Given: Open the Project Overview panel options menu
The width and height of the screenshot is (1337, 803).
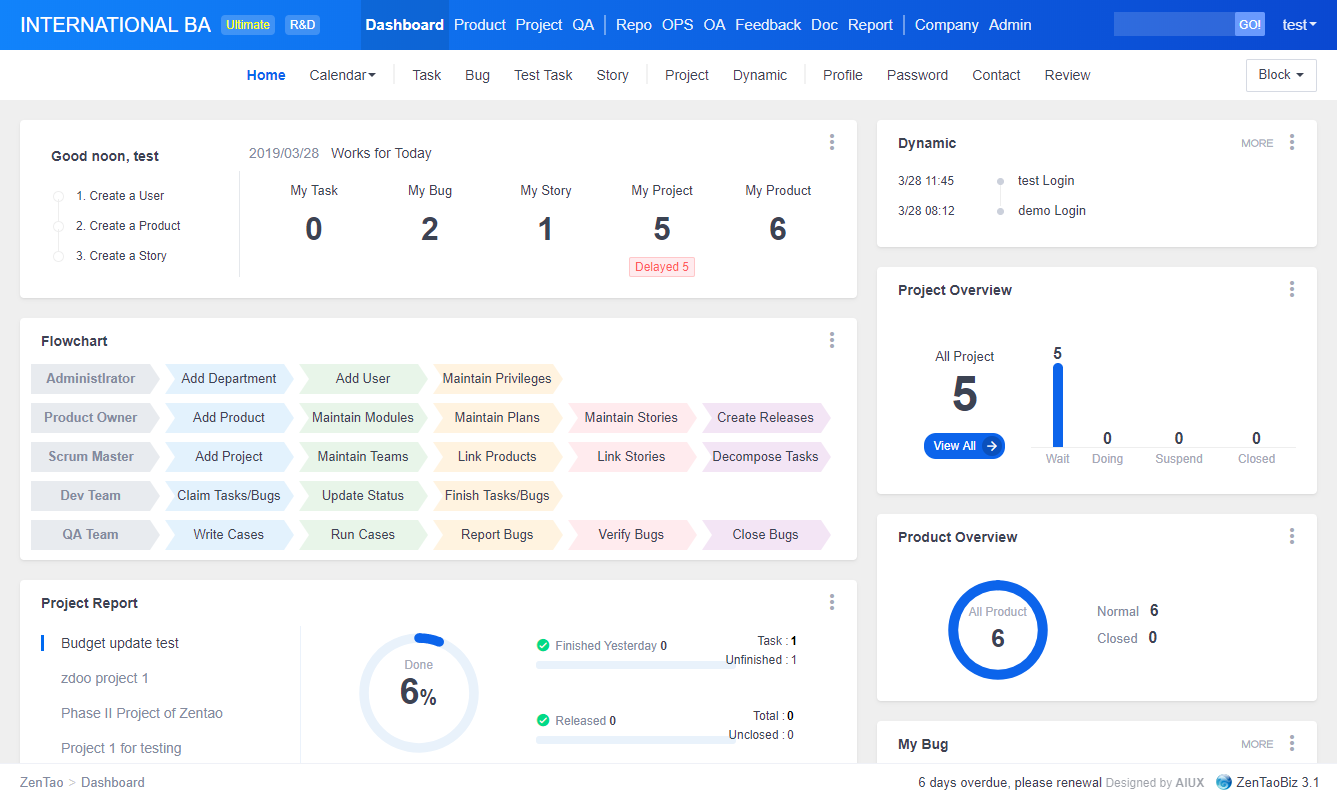Looking at the screenshot, I should coord(1291,289).
